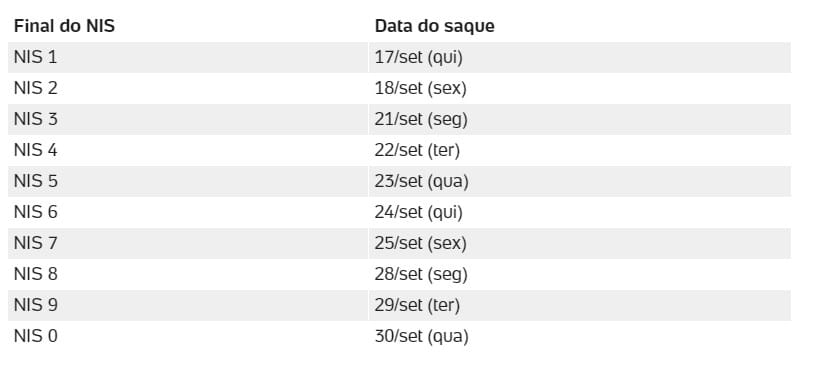Screen dimensions: 820x367
Task: Click the date 17/set (qui)
Action: (x=418, y=58)
